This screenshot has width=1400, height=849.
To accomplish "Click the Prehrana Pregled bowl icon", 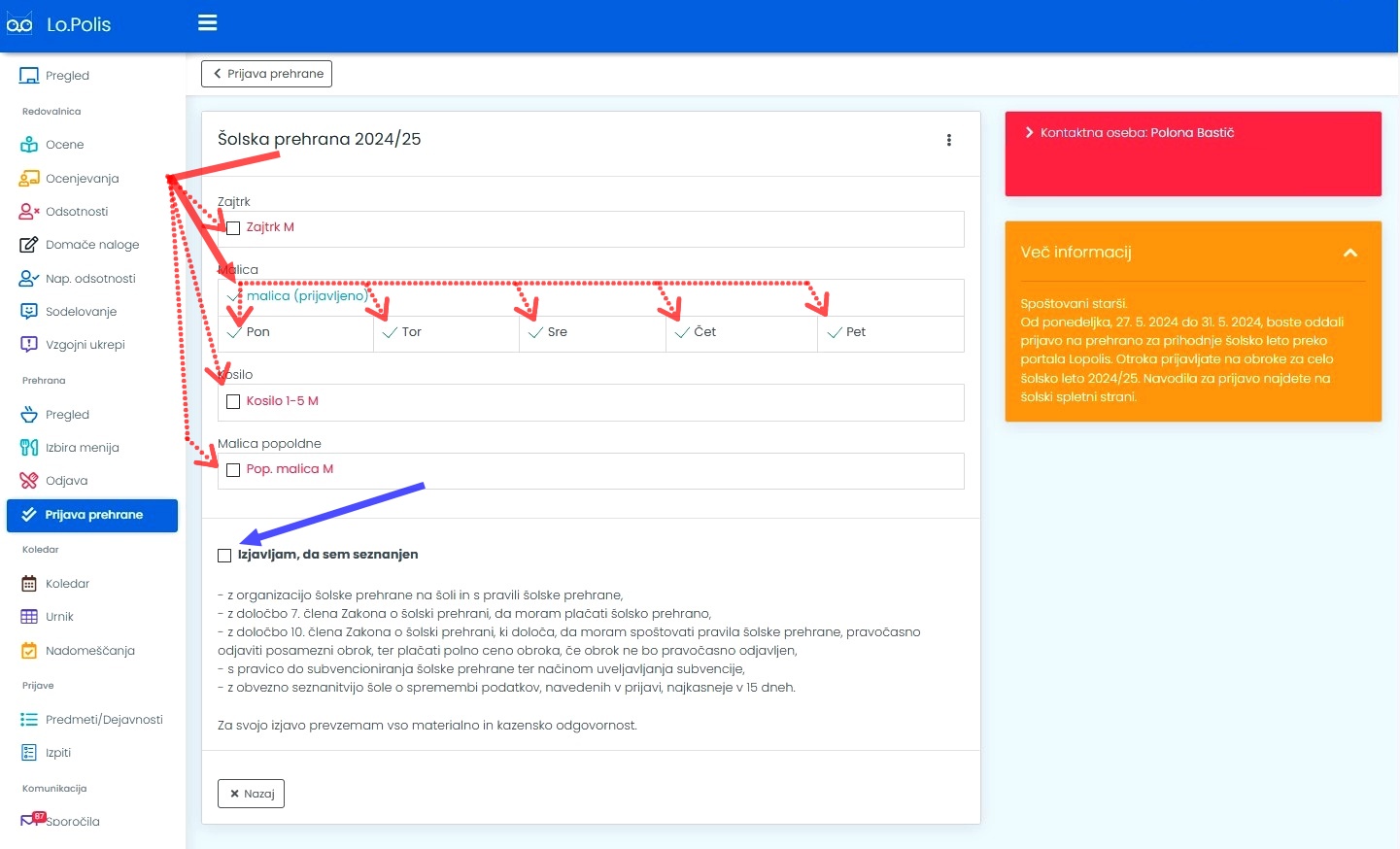I will pyautogui.click(x=29, y=415).
